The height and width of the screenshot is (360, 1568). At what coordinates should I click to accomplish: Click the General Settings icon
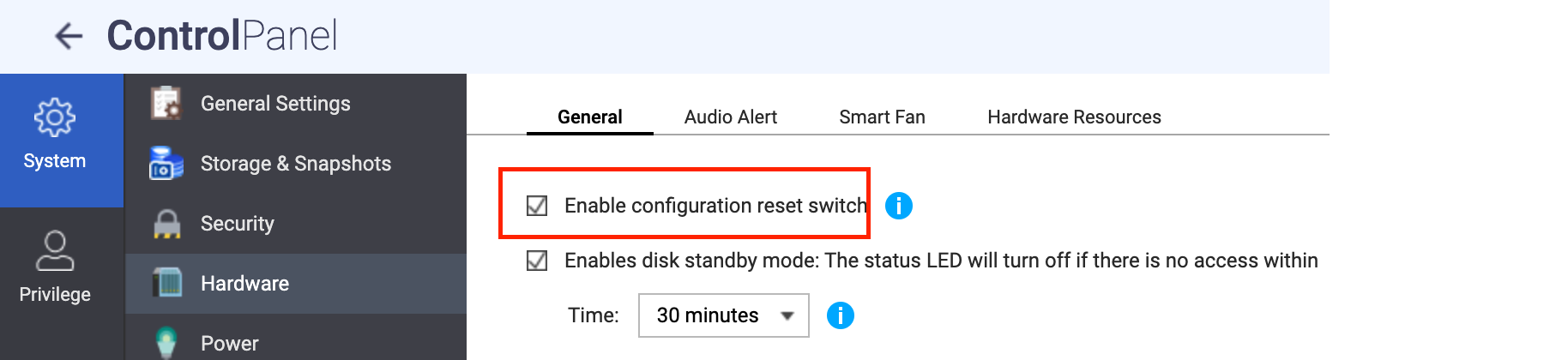coord(166,104)
